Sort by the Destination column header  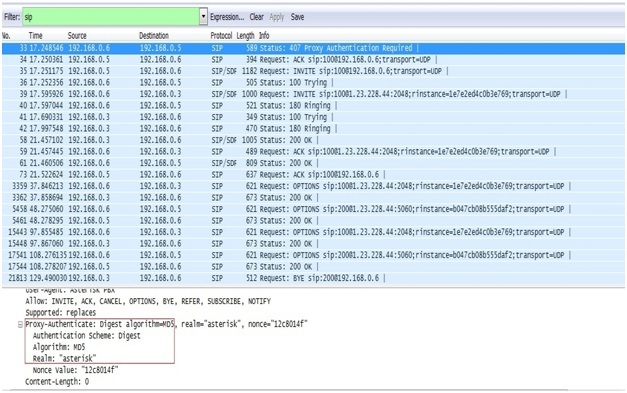pos(154,36)
